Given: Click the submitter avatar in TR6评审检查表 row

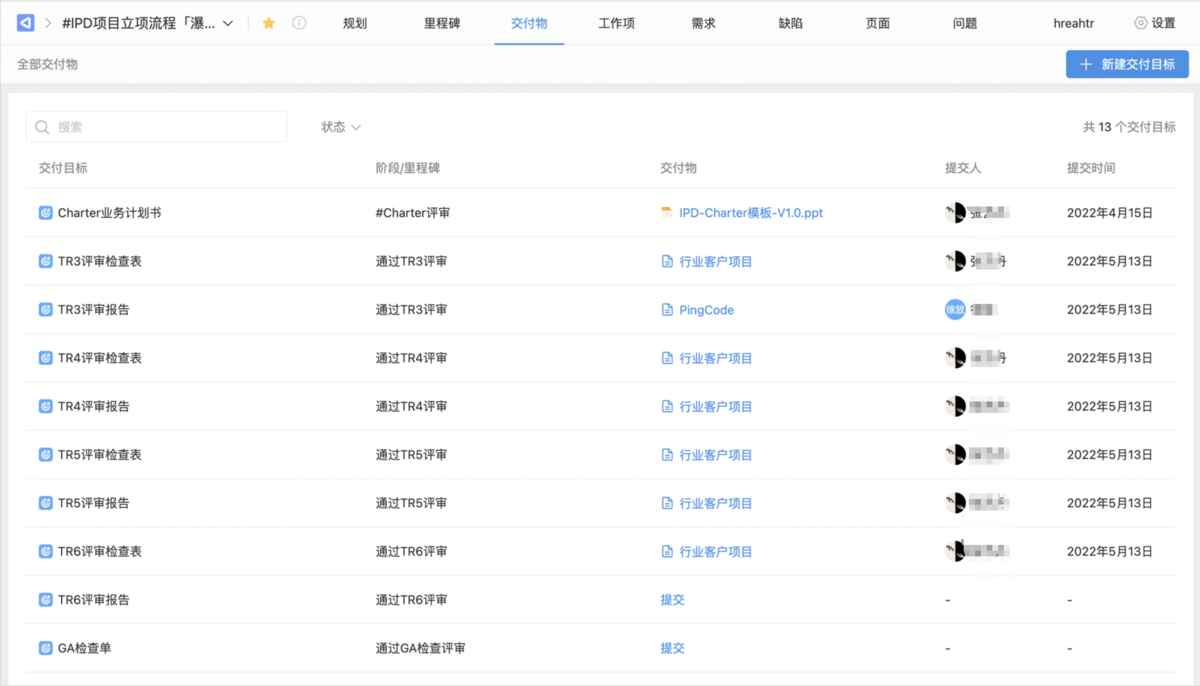Looking at the screenshot, I should click(955, 551).
